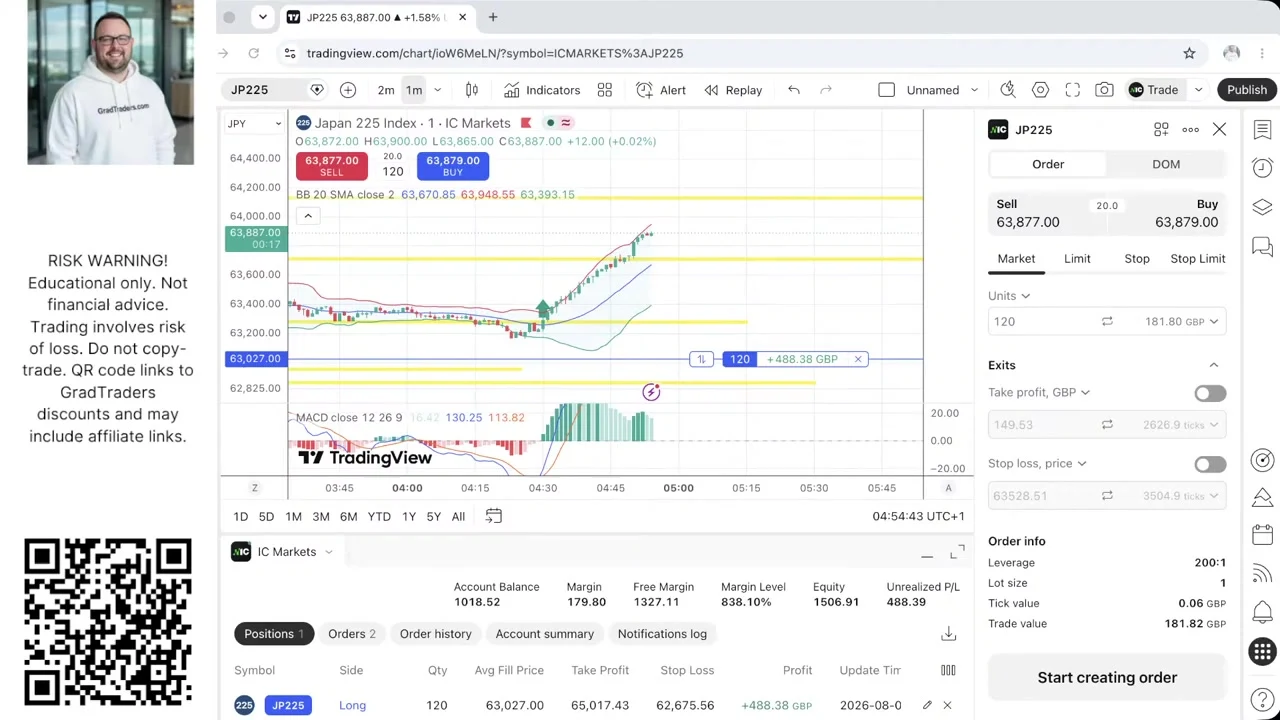Enable the Stop loss toggle
The image size is (1280, 720).
(x=1210, y=464)
